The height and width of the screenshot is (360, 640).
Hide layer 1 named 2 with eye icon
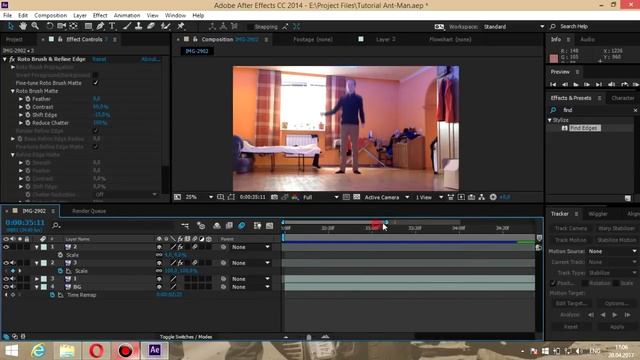click(x=6, y=247)
